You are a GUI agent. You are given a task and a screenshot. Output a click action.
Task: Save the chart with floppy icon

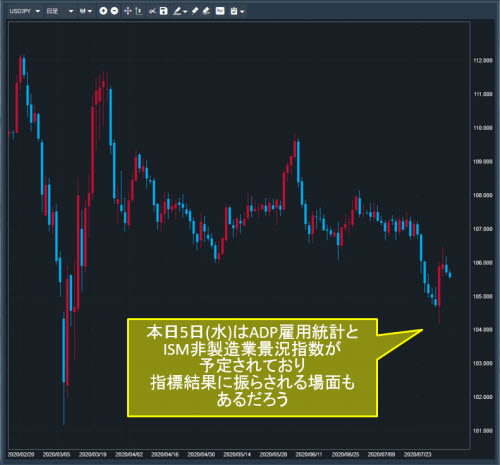163,11
